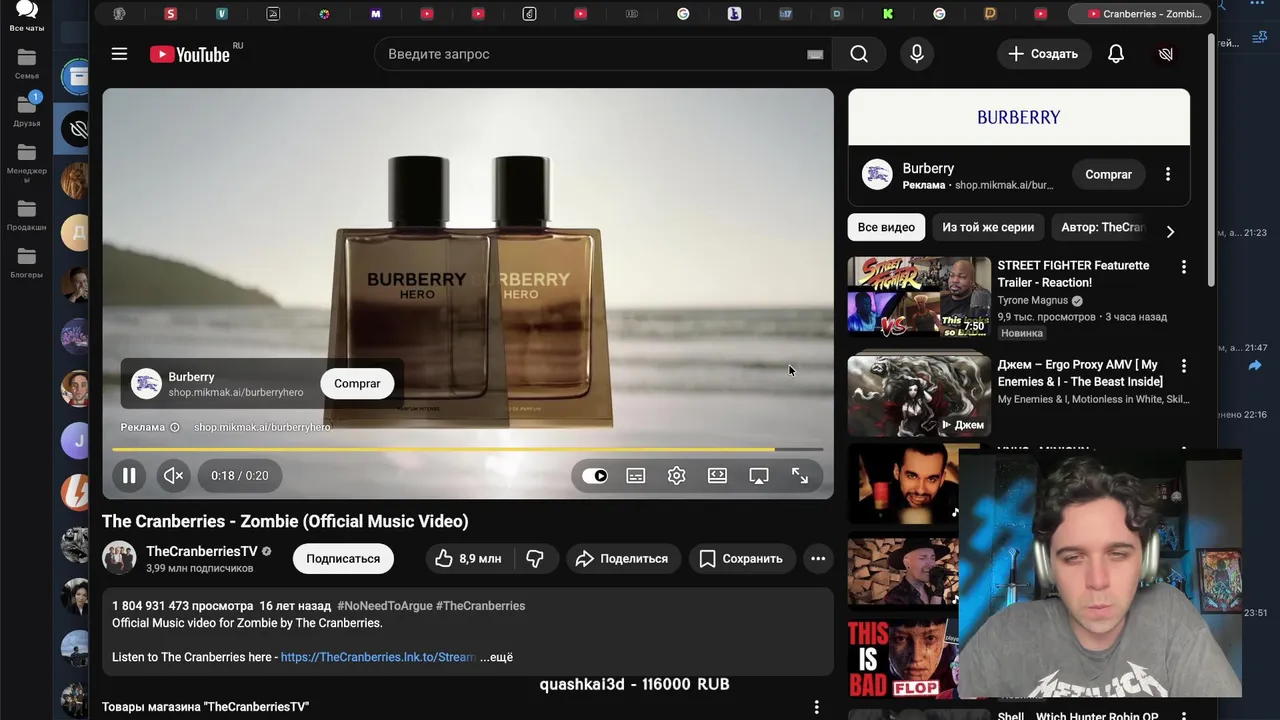Open the TheCranberriesTV channel name link

click(x=202, y=551)
